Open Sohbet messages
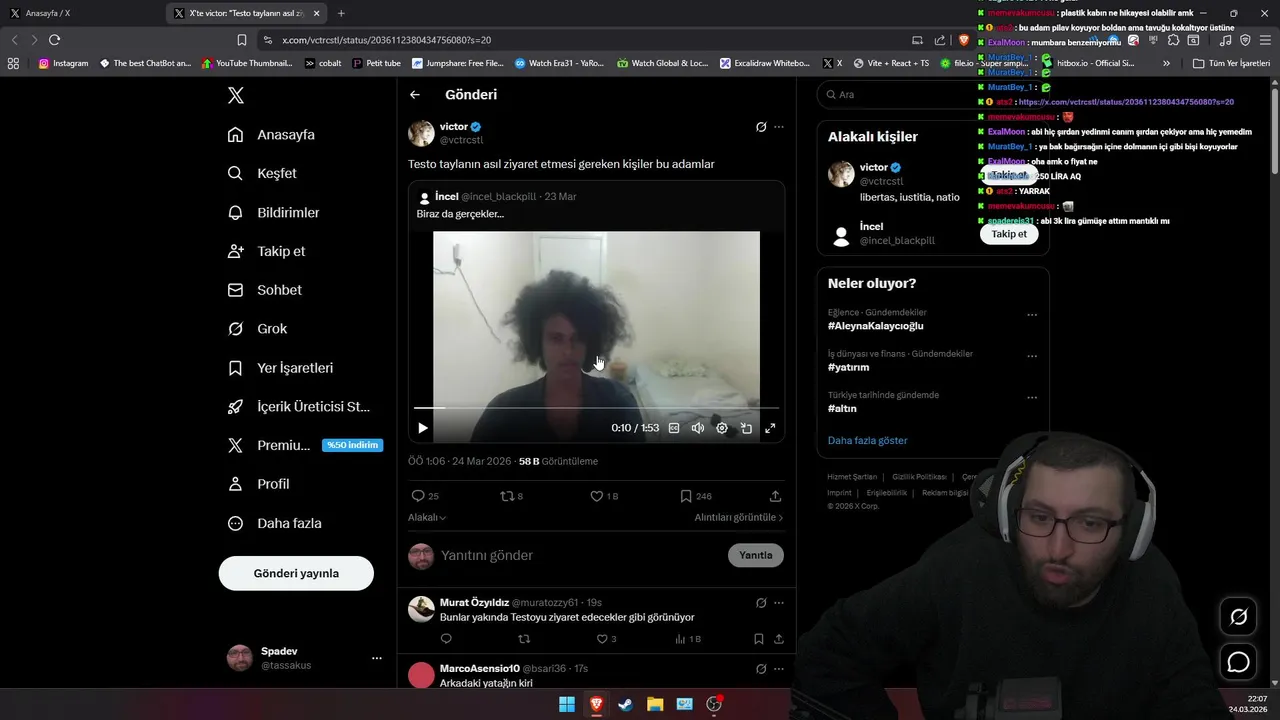1280x720 pixels. point(264,290)
